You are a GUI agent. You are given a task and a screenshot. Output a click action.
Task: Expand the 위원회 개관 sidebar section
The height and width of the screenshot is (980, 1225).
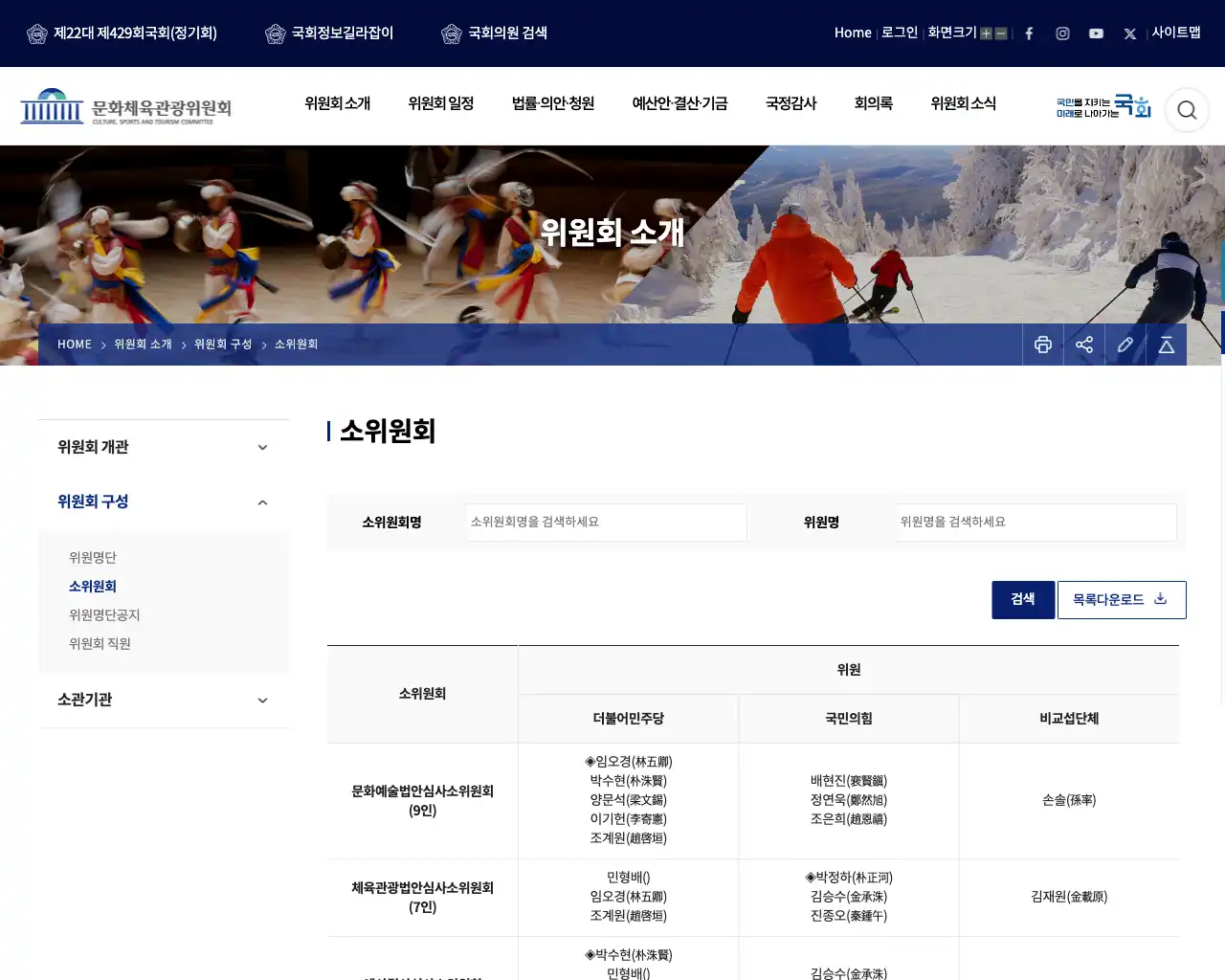pos(164,447)
